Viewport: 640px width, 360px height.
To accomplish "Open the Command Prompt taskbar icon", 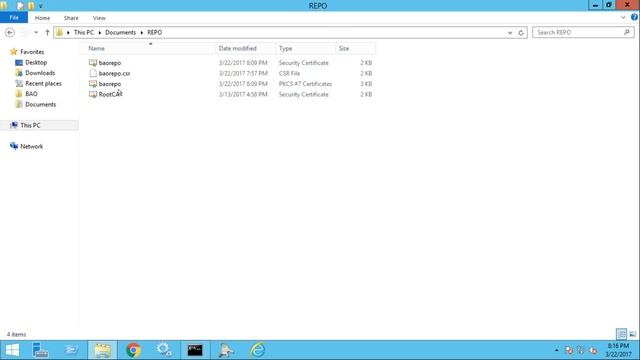I will click(x=195, y=350).
